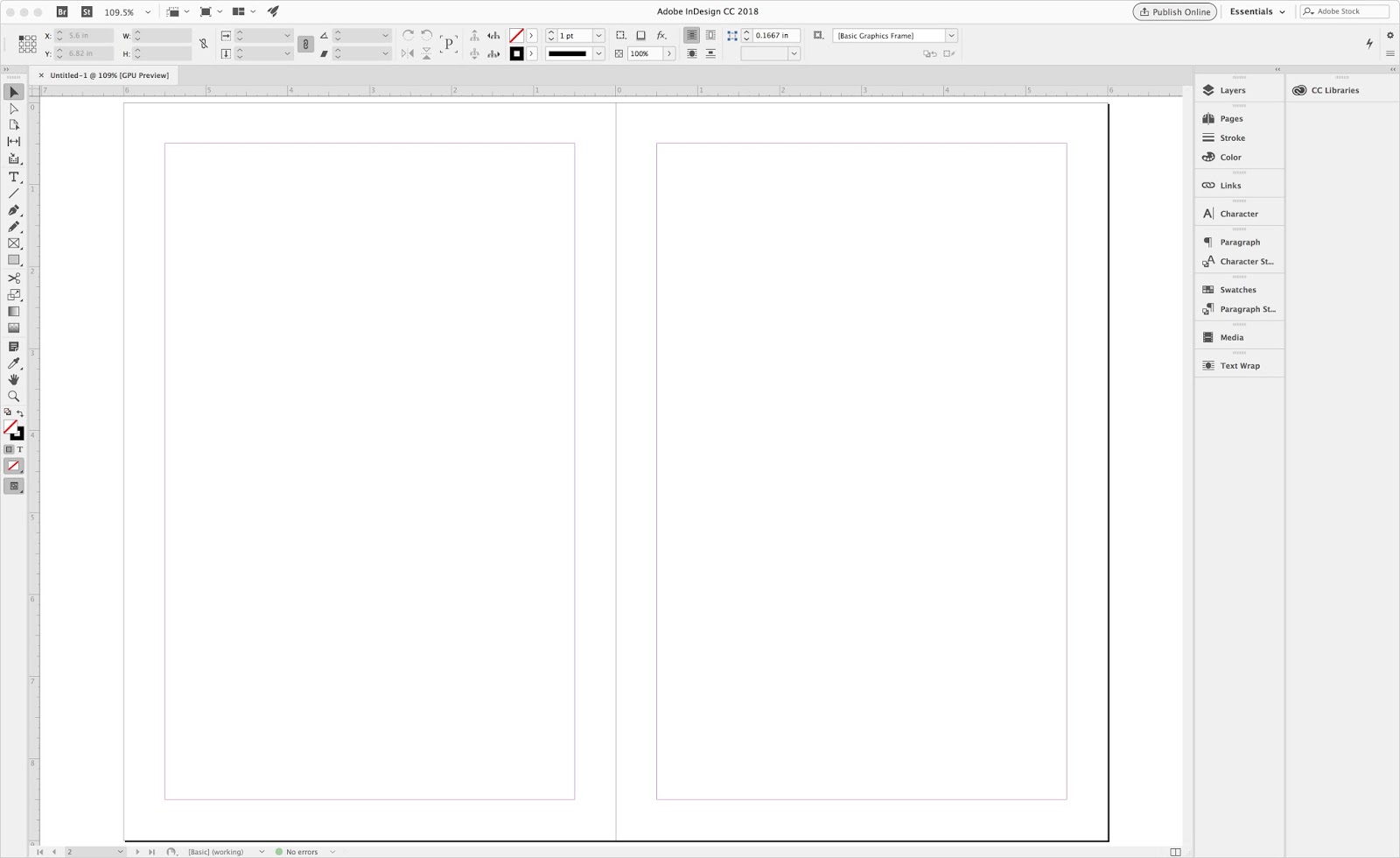Viewport: 1400px width, 858px height.
Task: Launch Adobe Bridge from the toolbar
Action: point(61,11)
